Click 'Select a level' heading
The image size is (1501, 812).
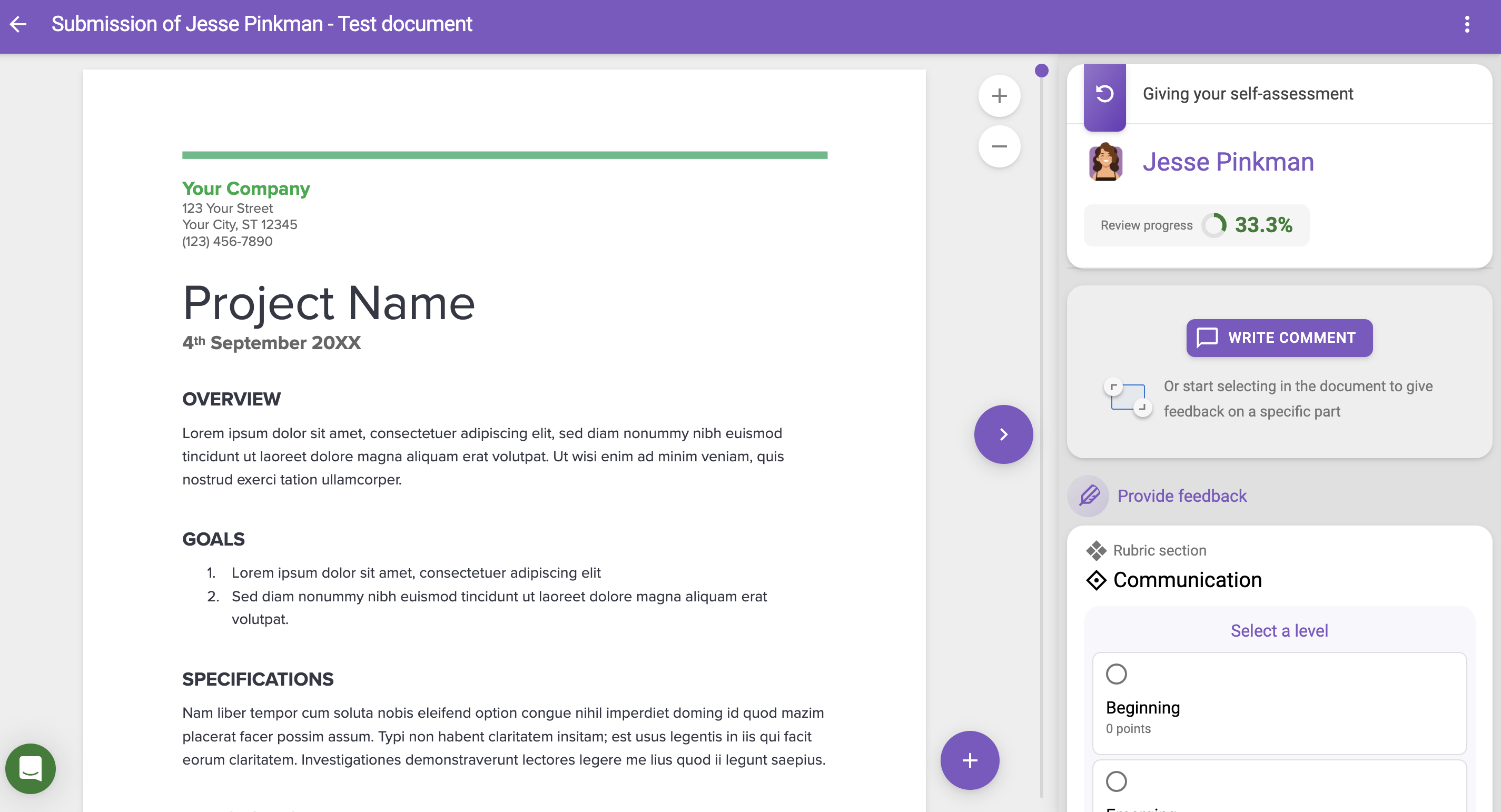pos(1279,630)
